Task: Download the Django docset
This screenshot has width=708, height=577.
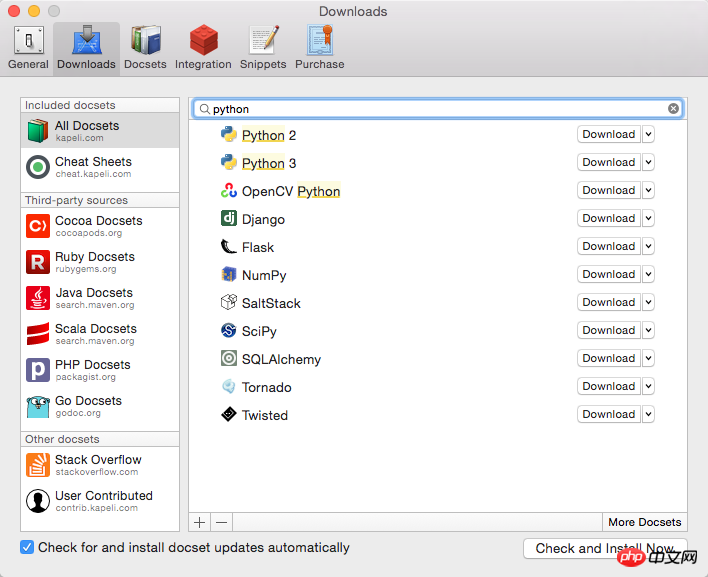Action: tap(609, 218)
